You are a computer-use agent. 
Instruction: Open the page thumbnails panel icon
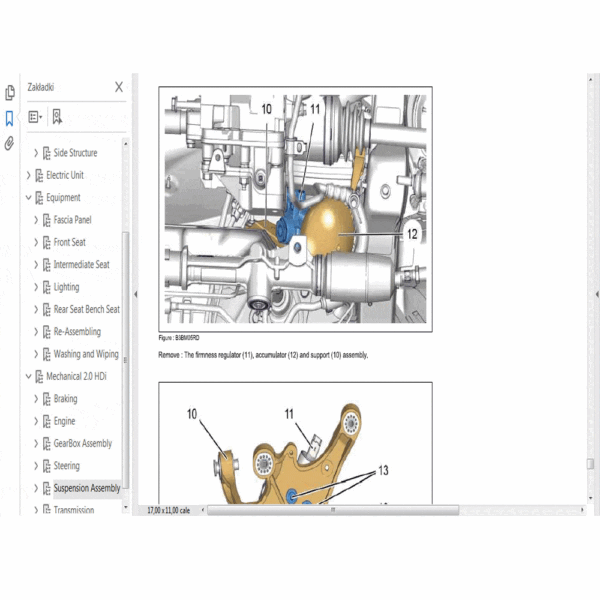(10, 93)
